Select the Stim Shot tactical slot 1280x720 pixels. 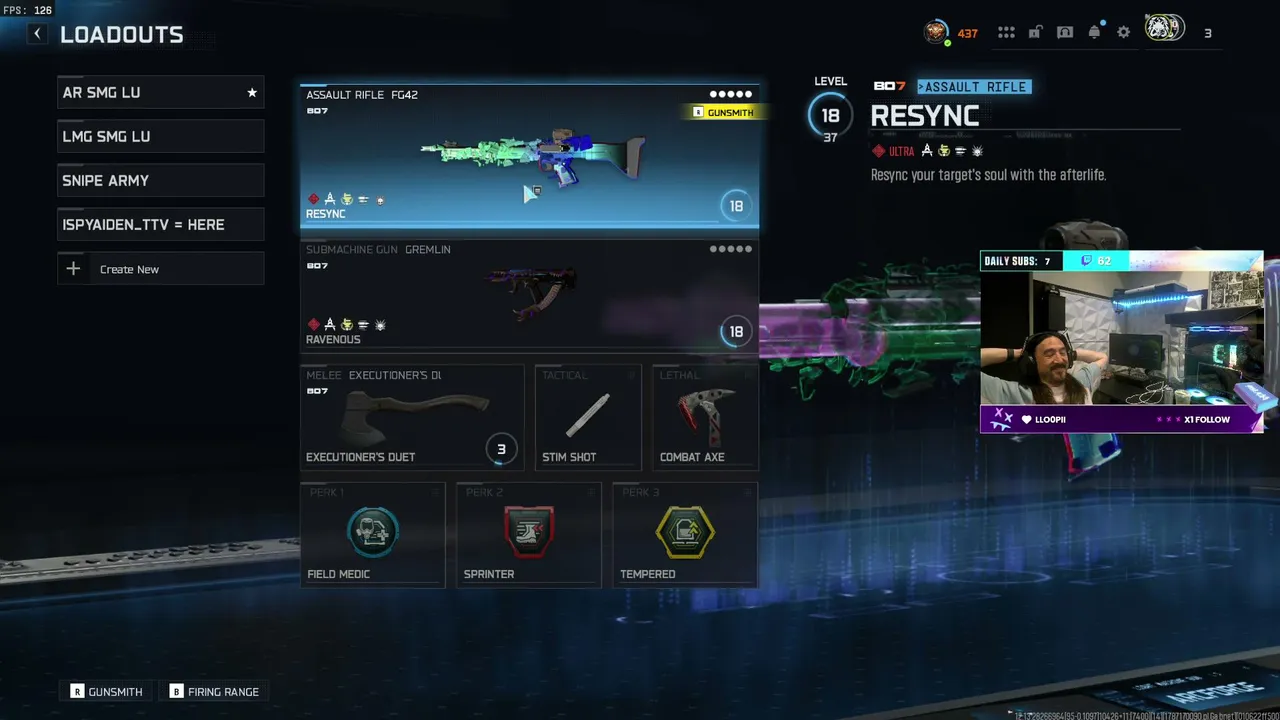pyautogui.click(x=588, y=417)
